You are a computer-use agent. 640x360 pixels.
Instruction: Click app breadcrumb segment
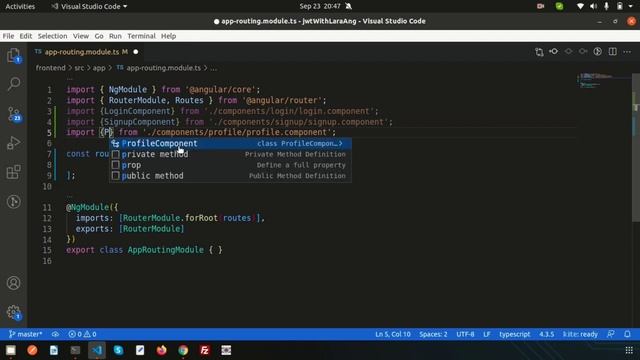(x=99, y=68)
